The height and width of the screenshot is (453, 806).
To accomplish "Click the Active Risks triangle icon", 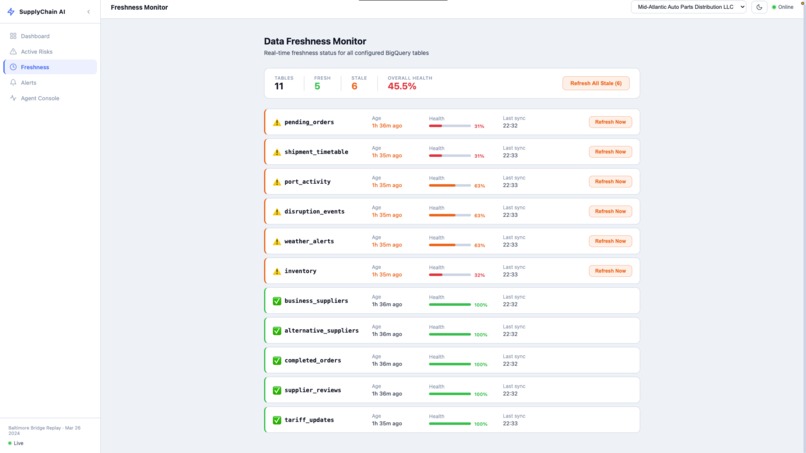I will [13, 51].
